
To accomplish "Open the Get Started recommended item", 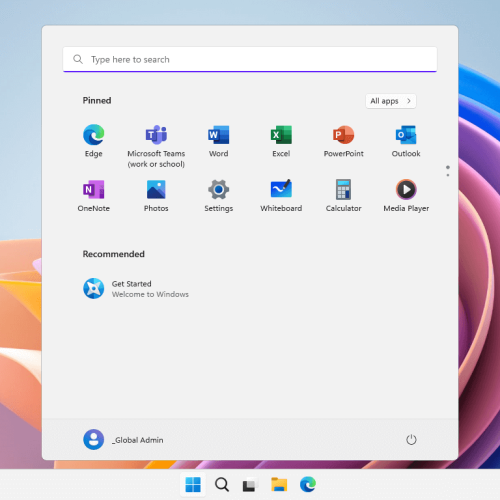I will point(136,289).
